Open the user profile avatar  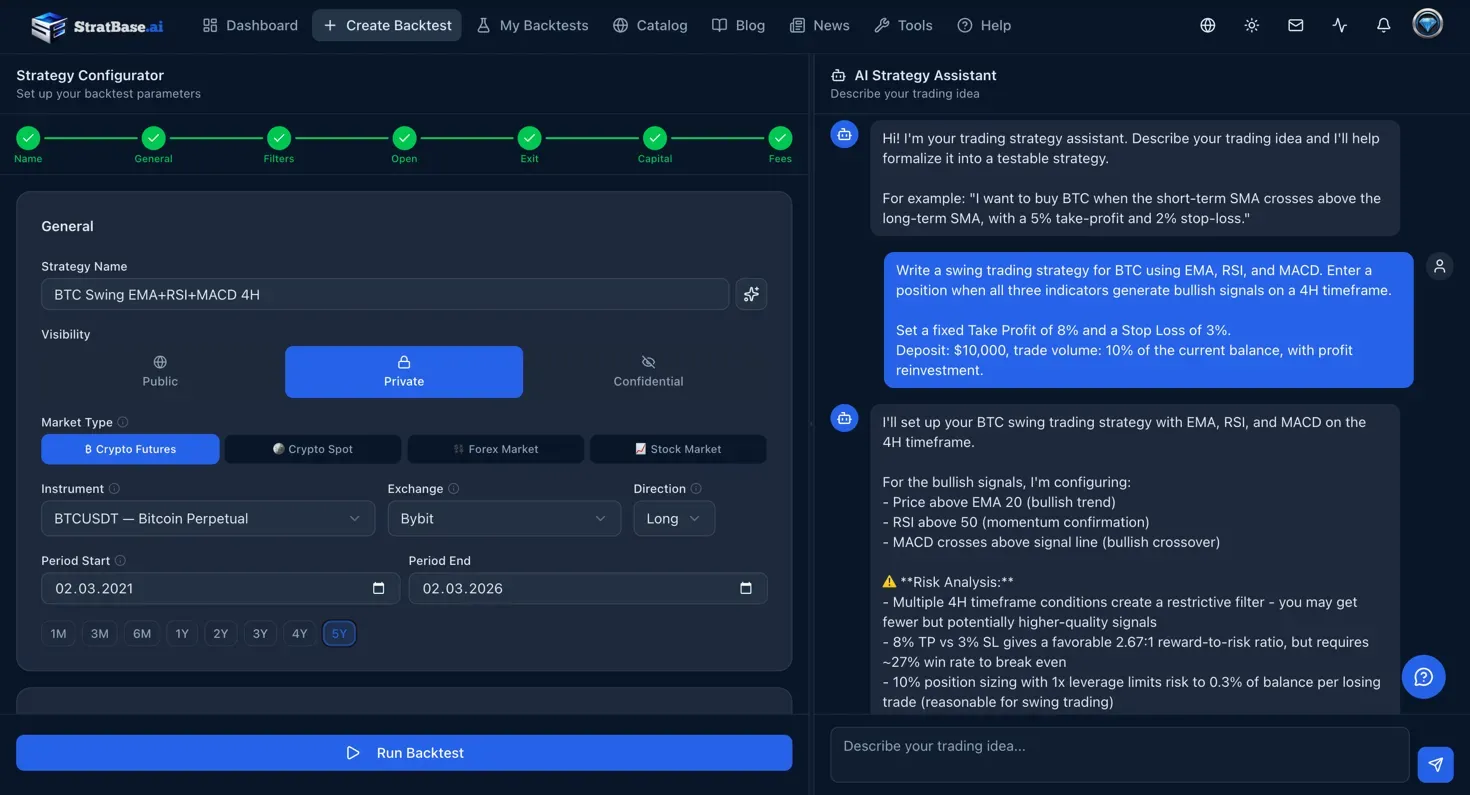coord(1427,25)
